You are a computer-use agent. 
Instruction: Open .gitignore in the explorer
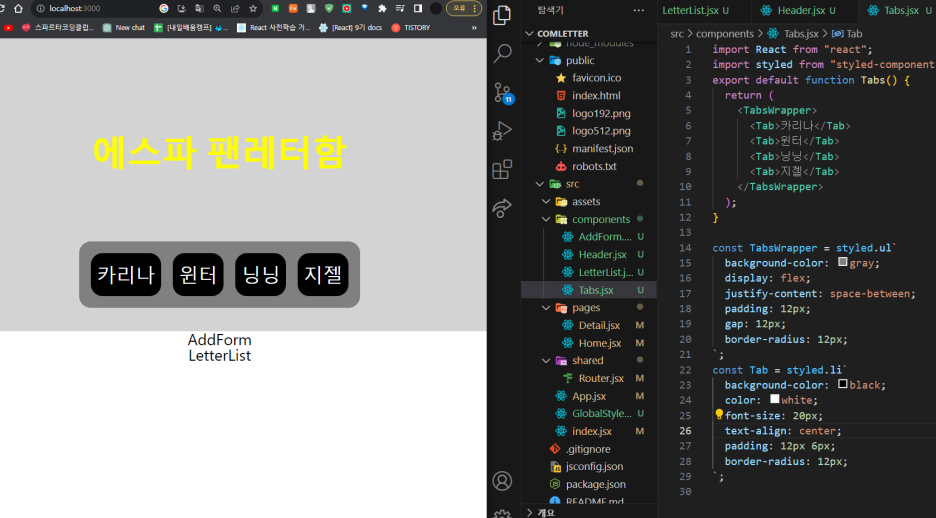point(589,449)
